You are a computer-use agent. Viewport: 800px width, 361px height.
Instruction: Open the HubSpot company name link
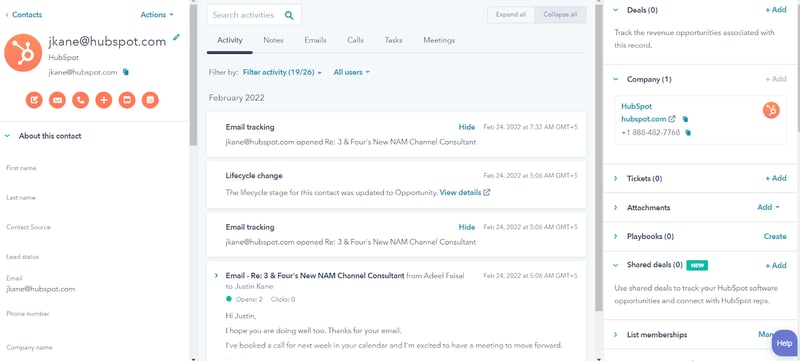point(636,107)
